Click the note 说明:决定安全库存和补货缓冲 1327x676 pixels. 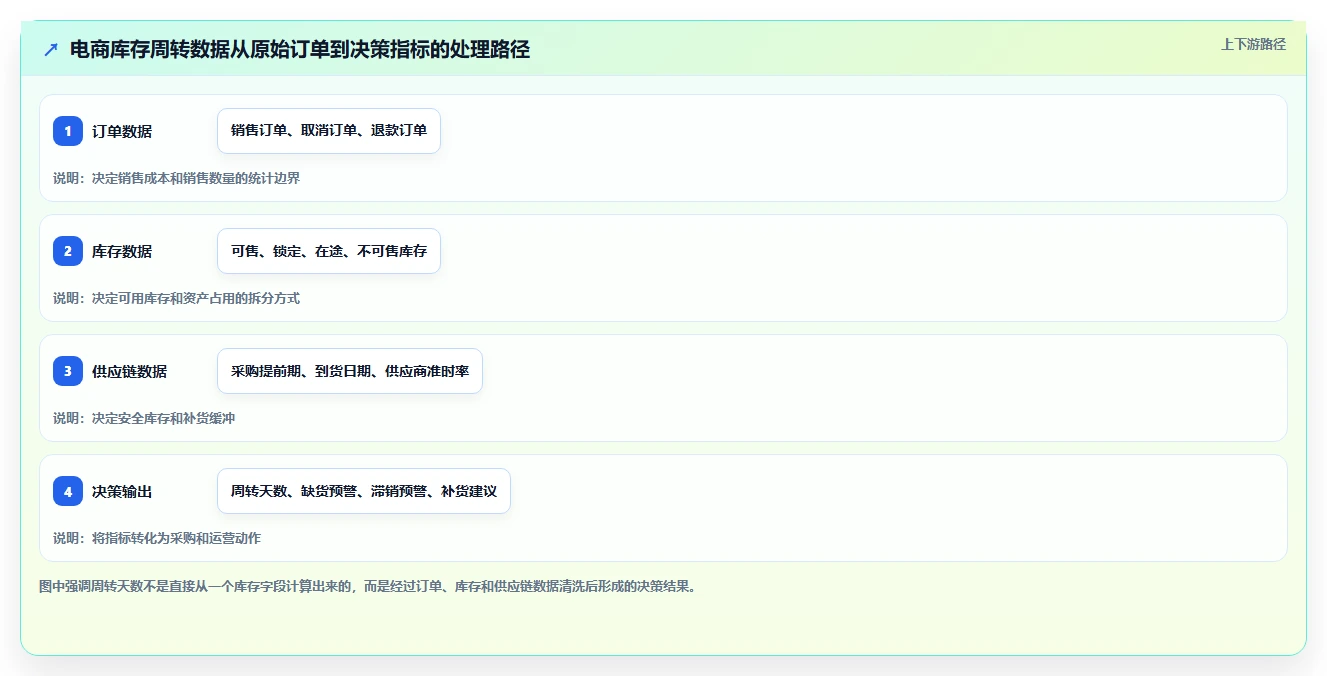(144, 418)
